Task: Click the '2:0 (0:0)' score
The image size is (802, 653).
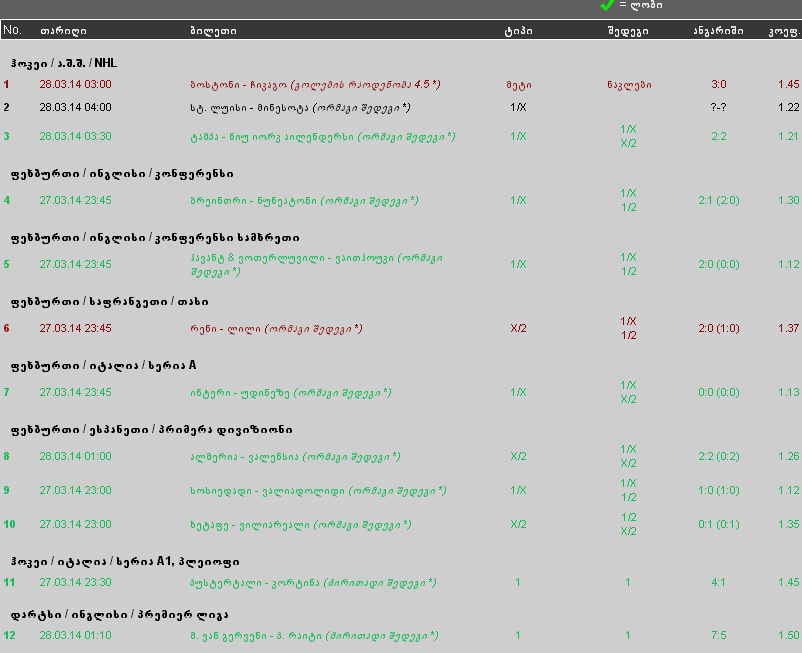Action: [719, 264]
